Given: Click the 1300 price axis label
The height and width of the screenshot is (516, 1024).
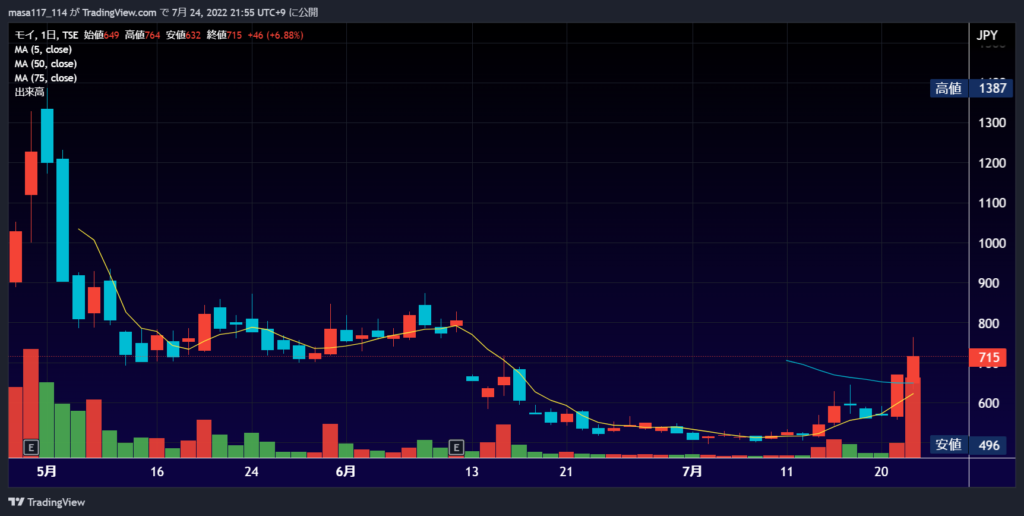Looking at the screenshot, I should click(x=992, y=123).
